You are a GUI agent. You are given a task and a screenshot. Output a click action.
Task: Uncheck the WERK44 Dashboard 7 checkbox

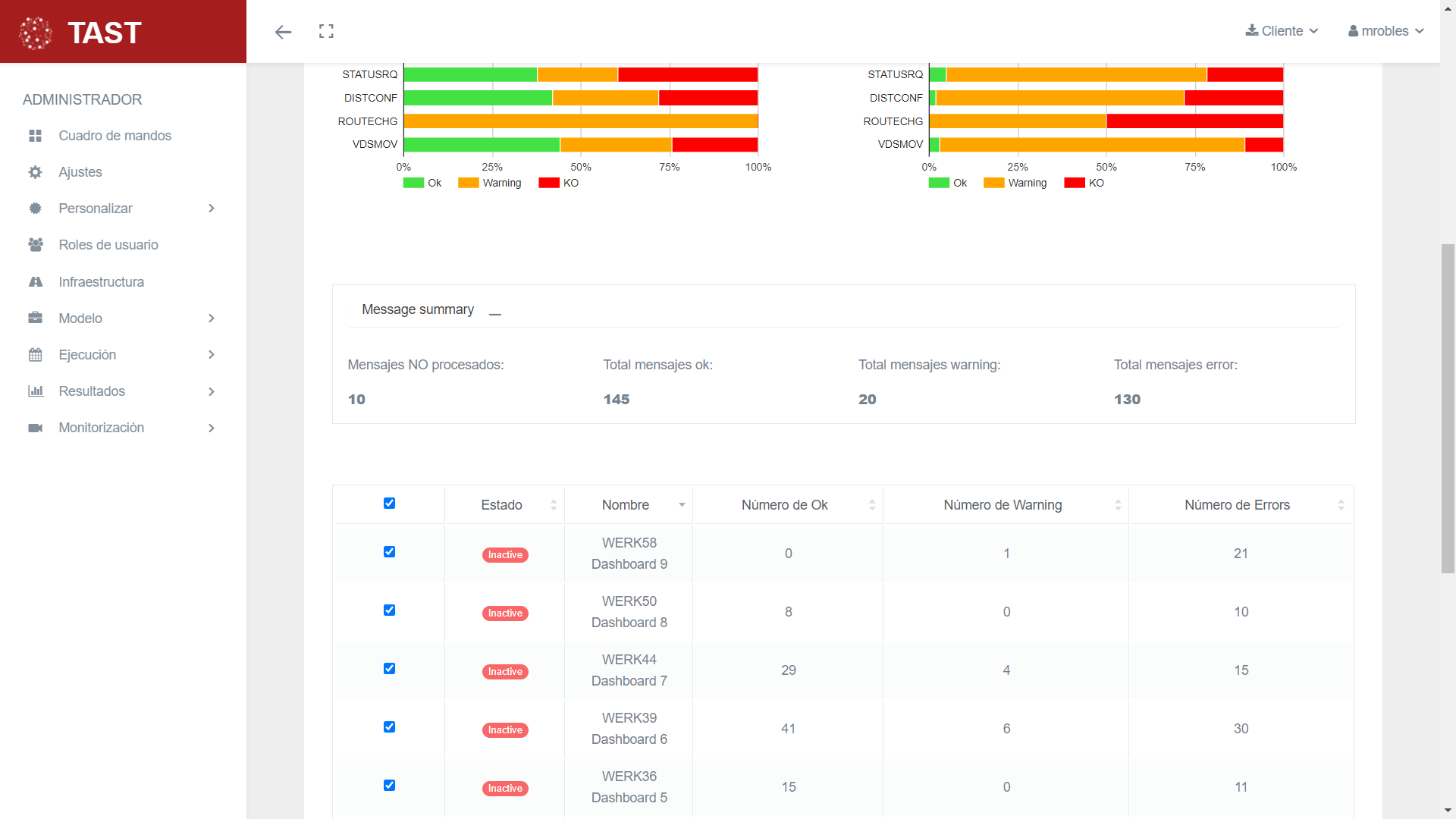tap(389, 669)
